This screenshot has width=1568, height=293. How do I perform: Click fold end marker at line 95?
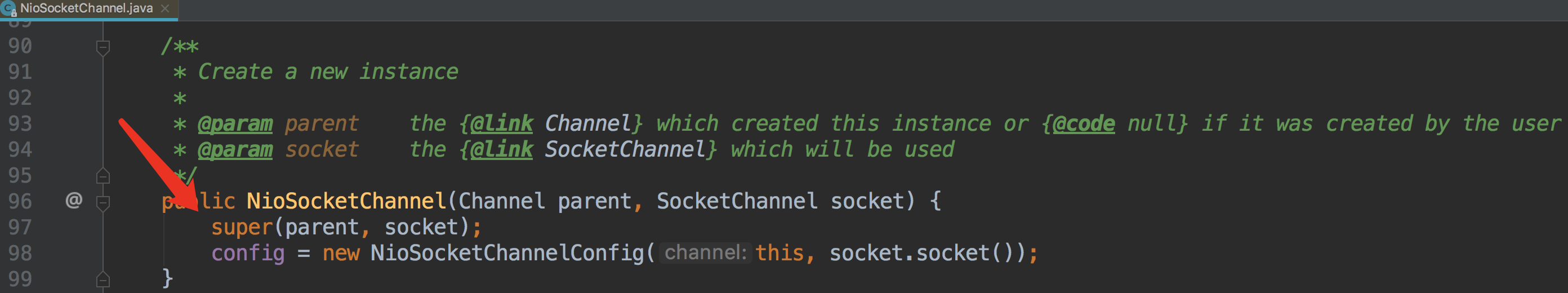click(x=103, y=176)
